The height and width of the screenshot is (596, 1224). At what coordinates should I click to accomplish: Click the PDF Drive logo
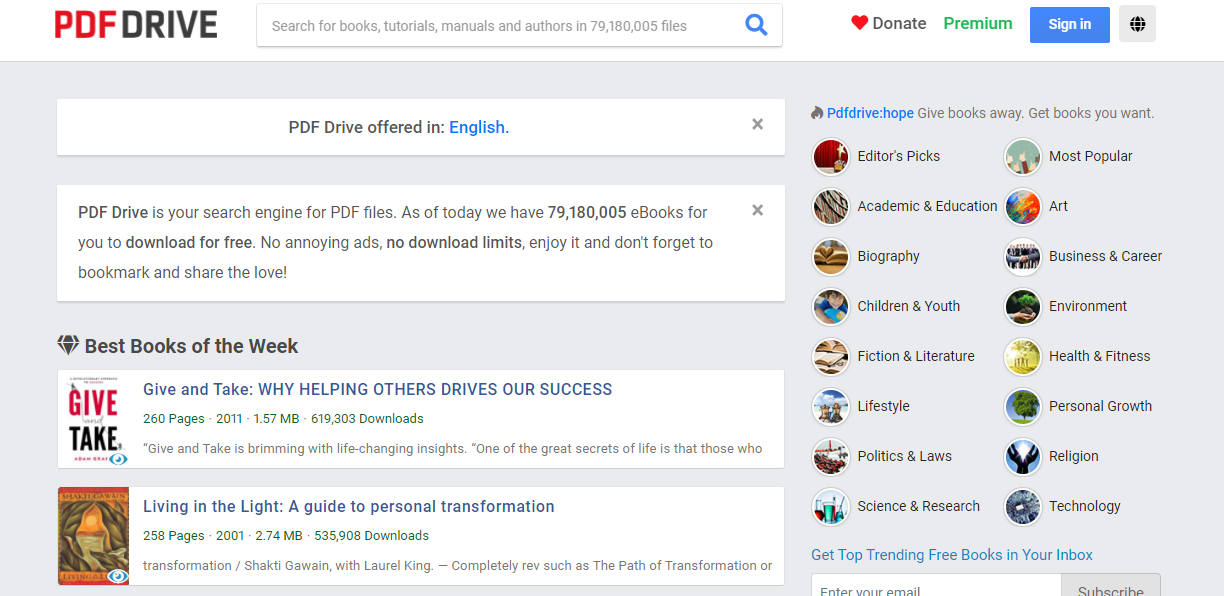(136, 24)
